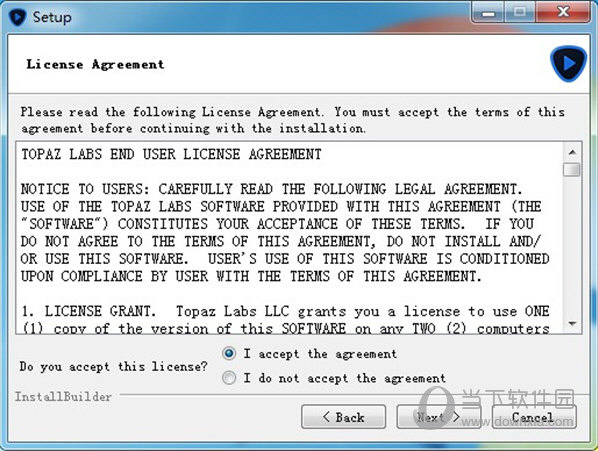Screen dimensions: 598x451
Task: Click the license scrollbar thumb
Action: 572,169
